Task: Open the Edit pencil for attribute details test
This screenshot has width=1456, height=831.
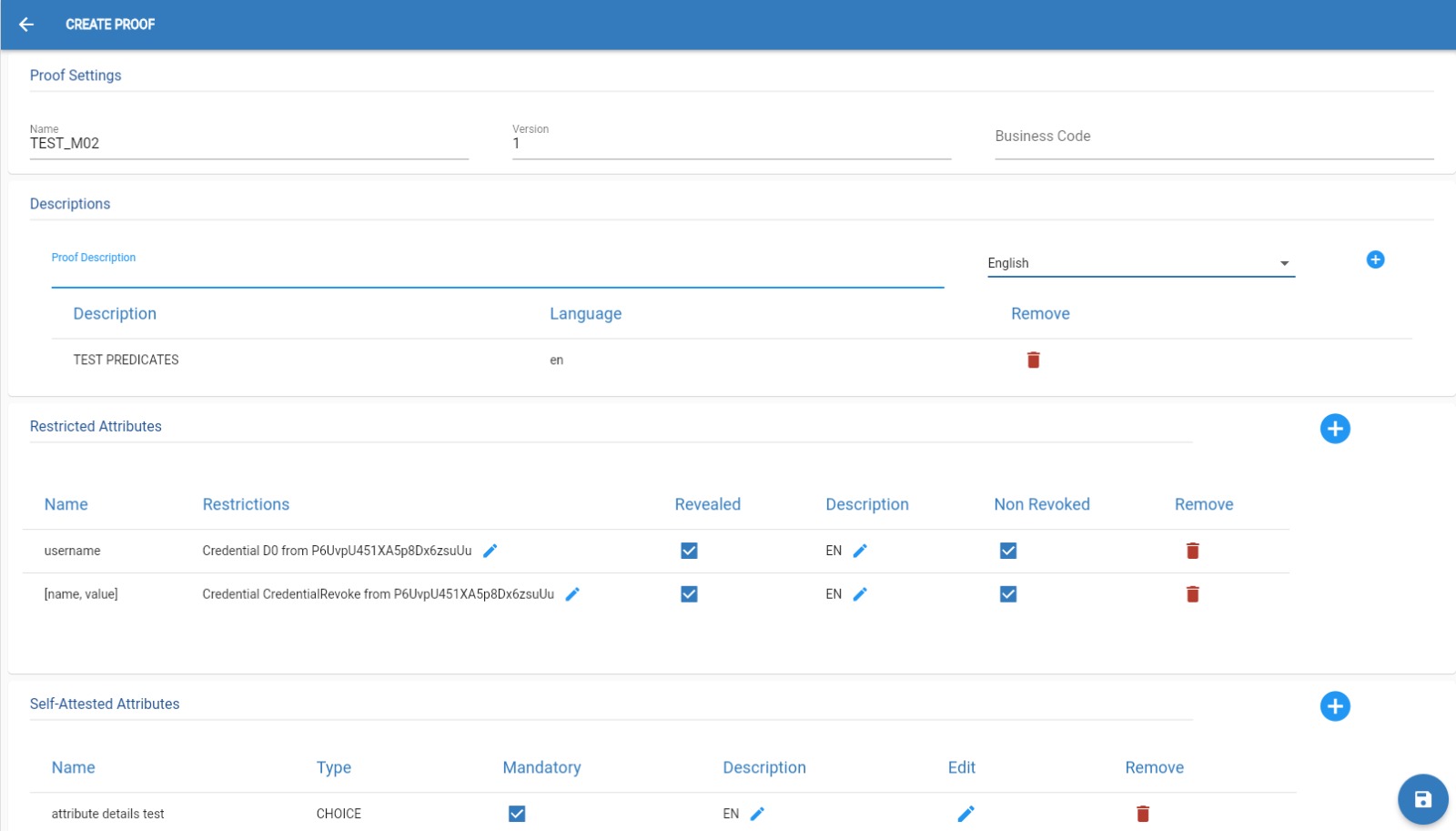Action: click(966, 814)
